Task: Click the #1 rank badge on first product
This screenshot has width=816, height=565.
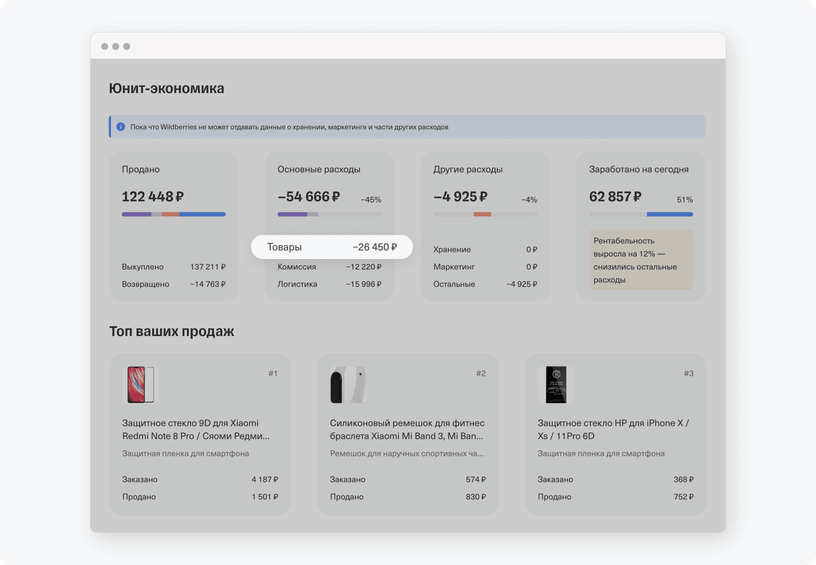Action: click(273, 374)
